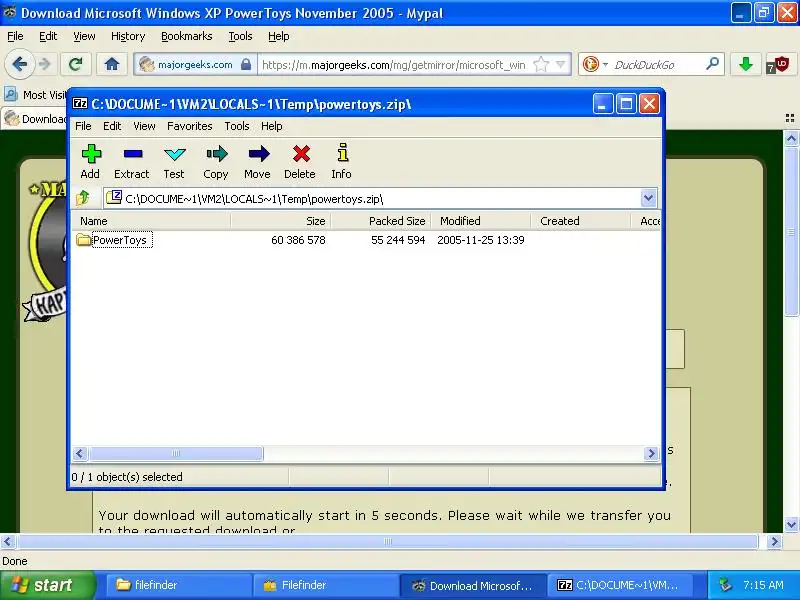Image resolution: width=800 pixels, height=600 pixels.
Task: Open the URL bar history dropdown
Action: click(561, 65)
